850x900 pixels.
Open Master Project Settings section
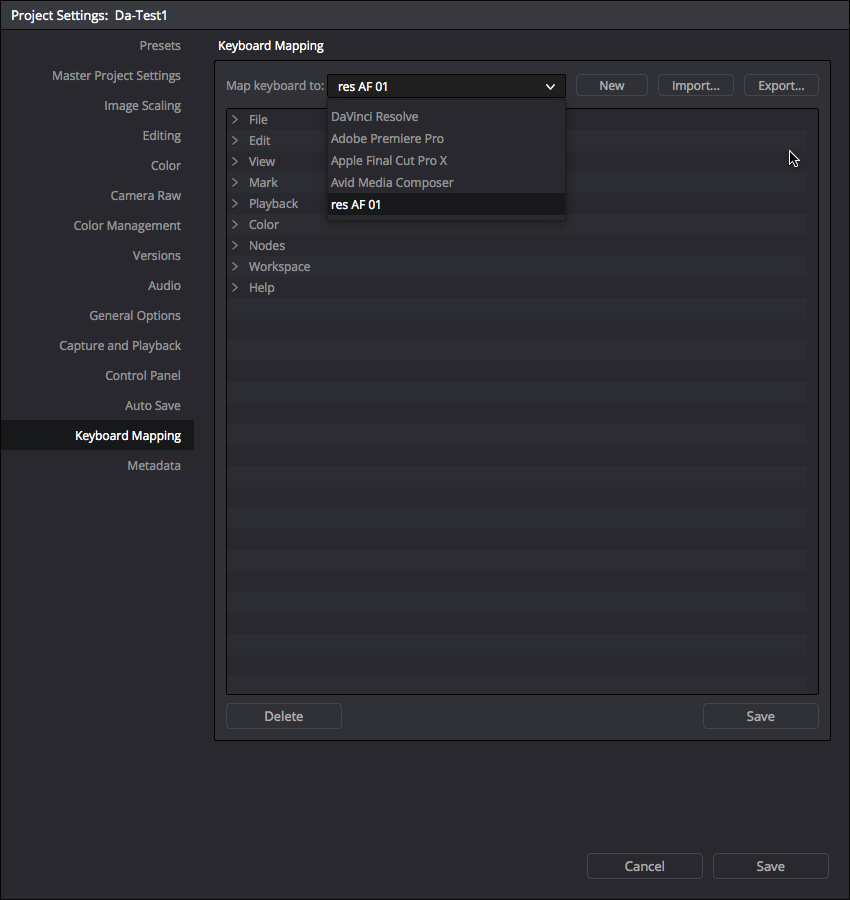[x=116, y=76]
